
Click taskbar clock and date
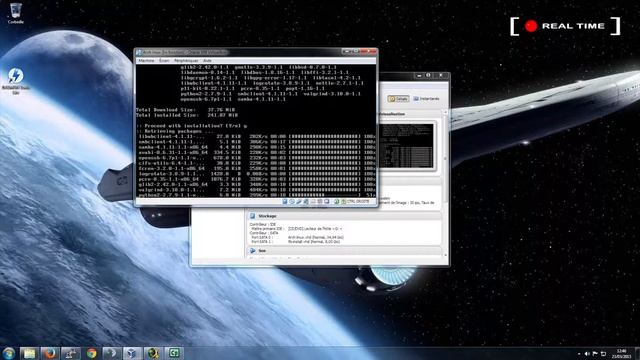tap(621, 353)
